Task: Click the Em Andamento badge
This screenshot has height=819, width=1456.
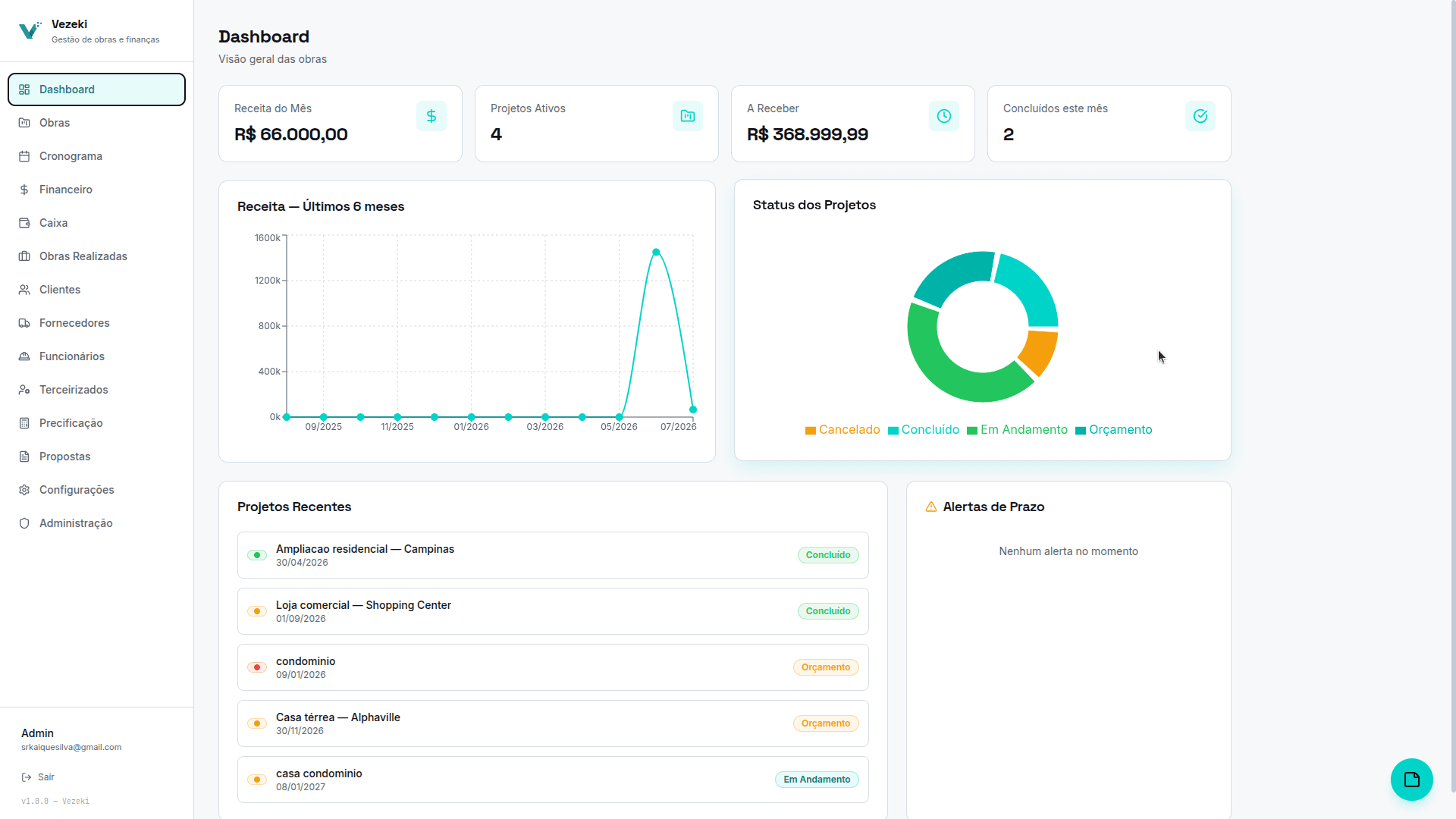Action: coord(817,780)
